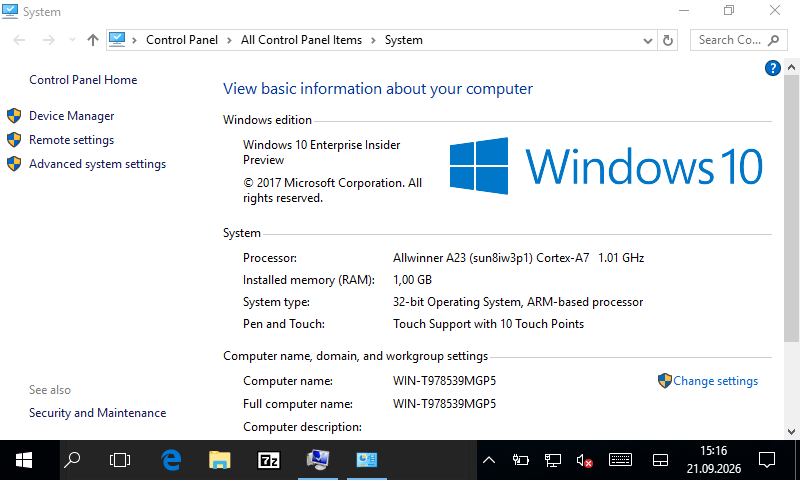Click 'Touch Support with 10 Touch Points'
This screenshot has height=480, width=800.
point(488,324)
